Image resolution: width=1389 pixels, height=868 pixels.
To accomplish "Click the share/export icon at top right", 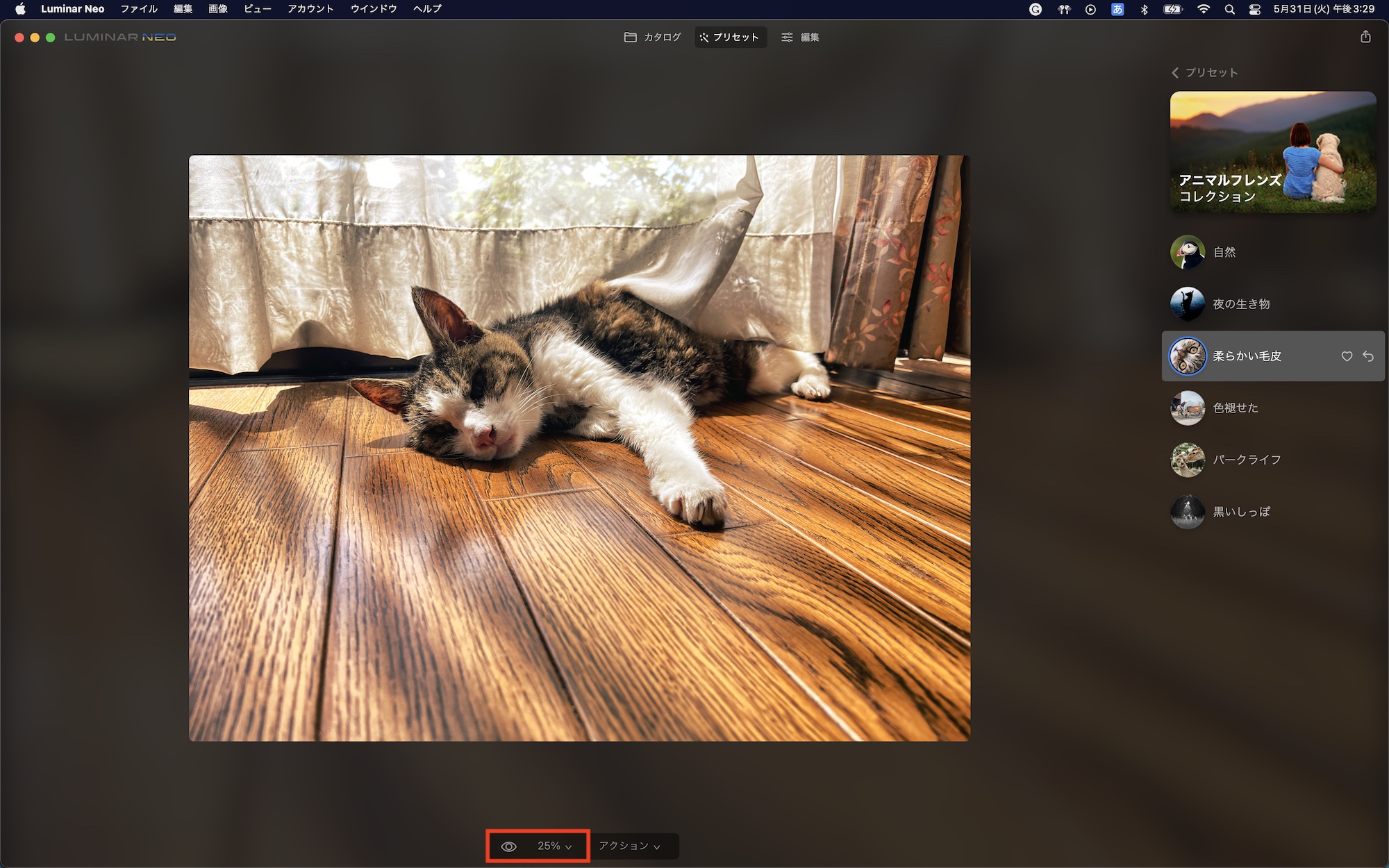I will tap(1365, 37).
